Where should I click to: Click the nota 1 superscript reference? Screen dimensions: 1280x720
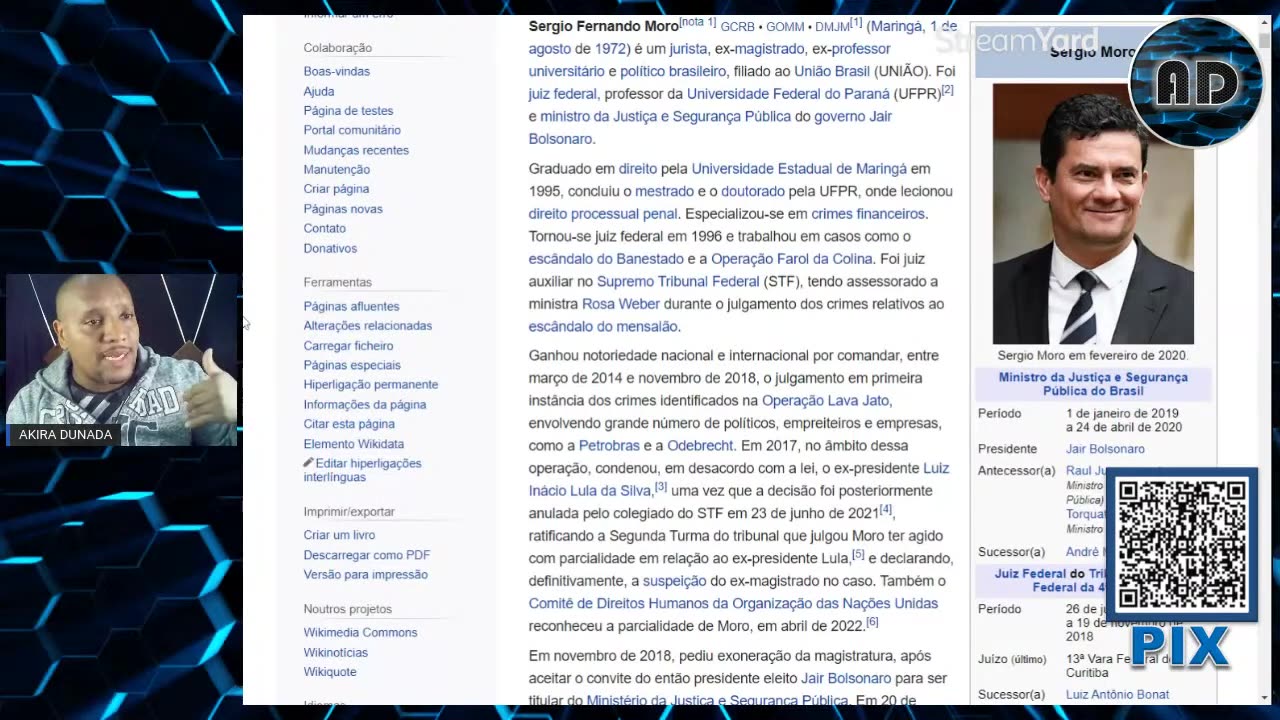click(698, 22)
